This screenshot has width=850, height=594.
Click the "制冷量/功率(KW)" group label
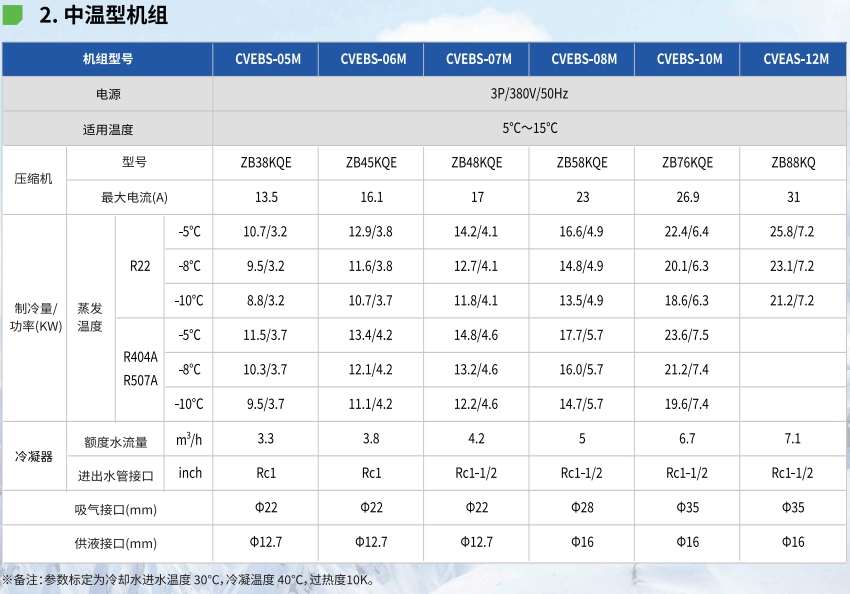35,318
